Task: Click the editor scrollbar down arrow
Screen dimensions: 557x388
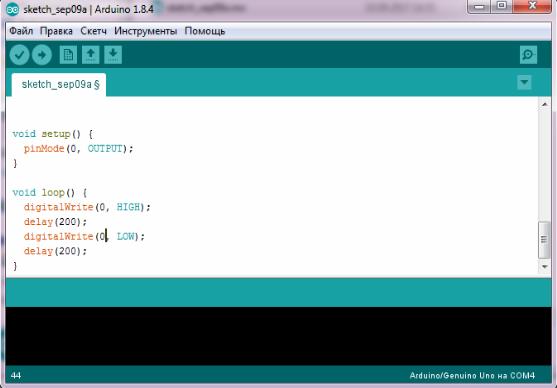Action: (x=544, y=266)
